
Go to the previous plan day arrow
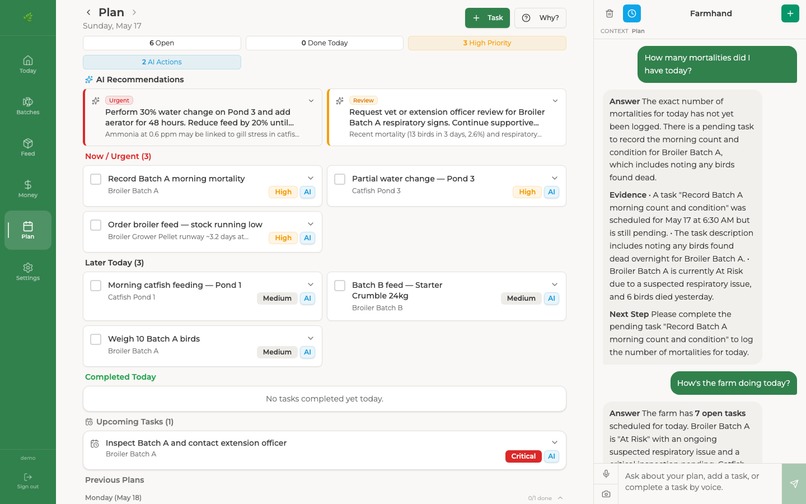(88, 12)
